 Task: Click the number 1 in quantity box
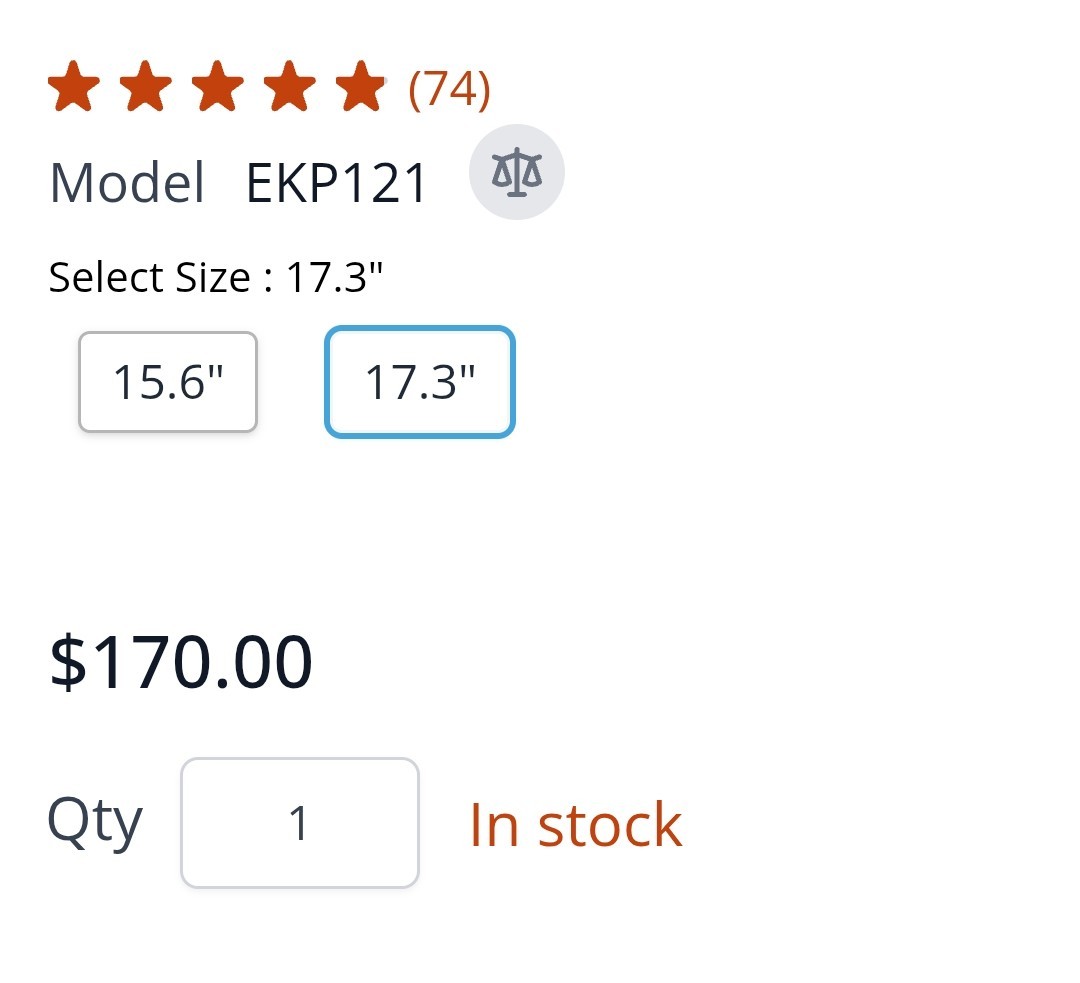click(x=298, y=823)
